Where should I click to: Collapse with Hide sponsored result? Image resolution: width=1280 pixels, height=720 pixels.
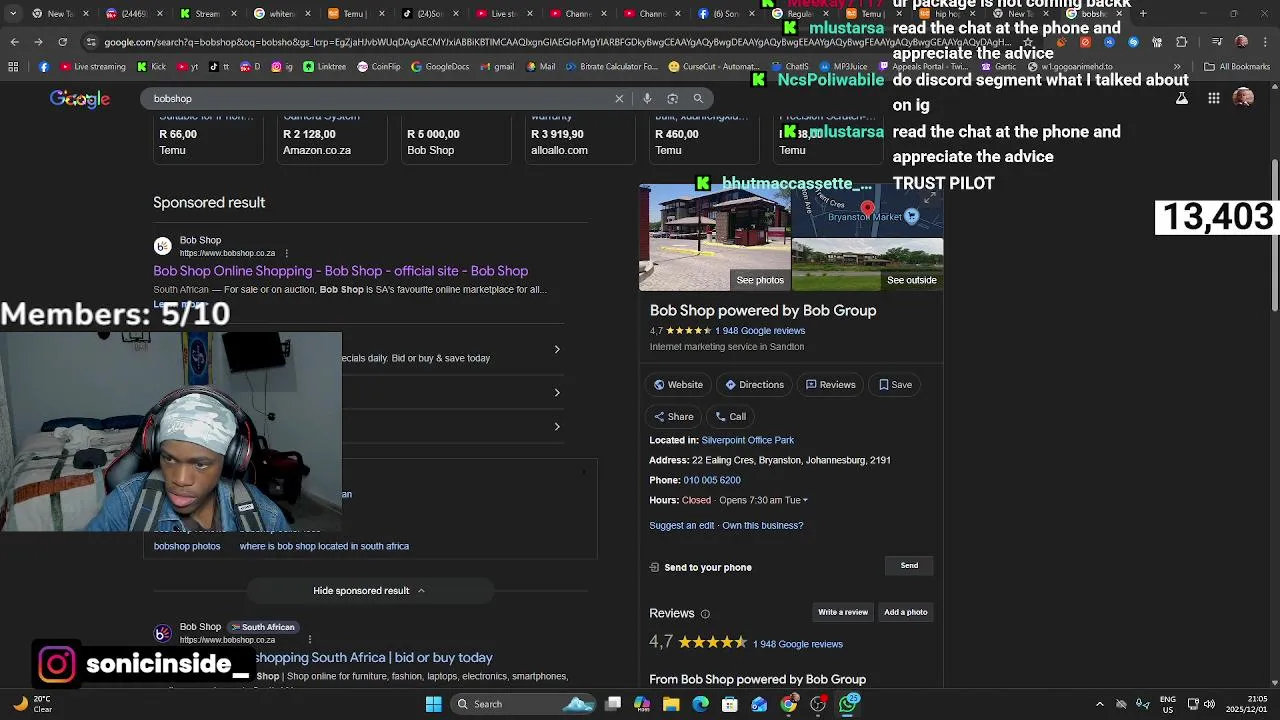pyautogui.click(x=369, y=590)
